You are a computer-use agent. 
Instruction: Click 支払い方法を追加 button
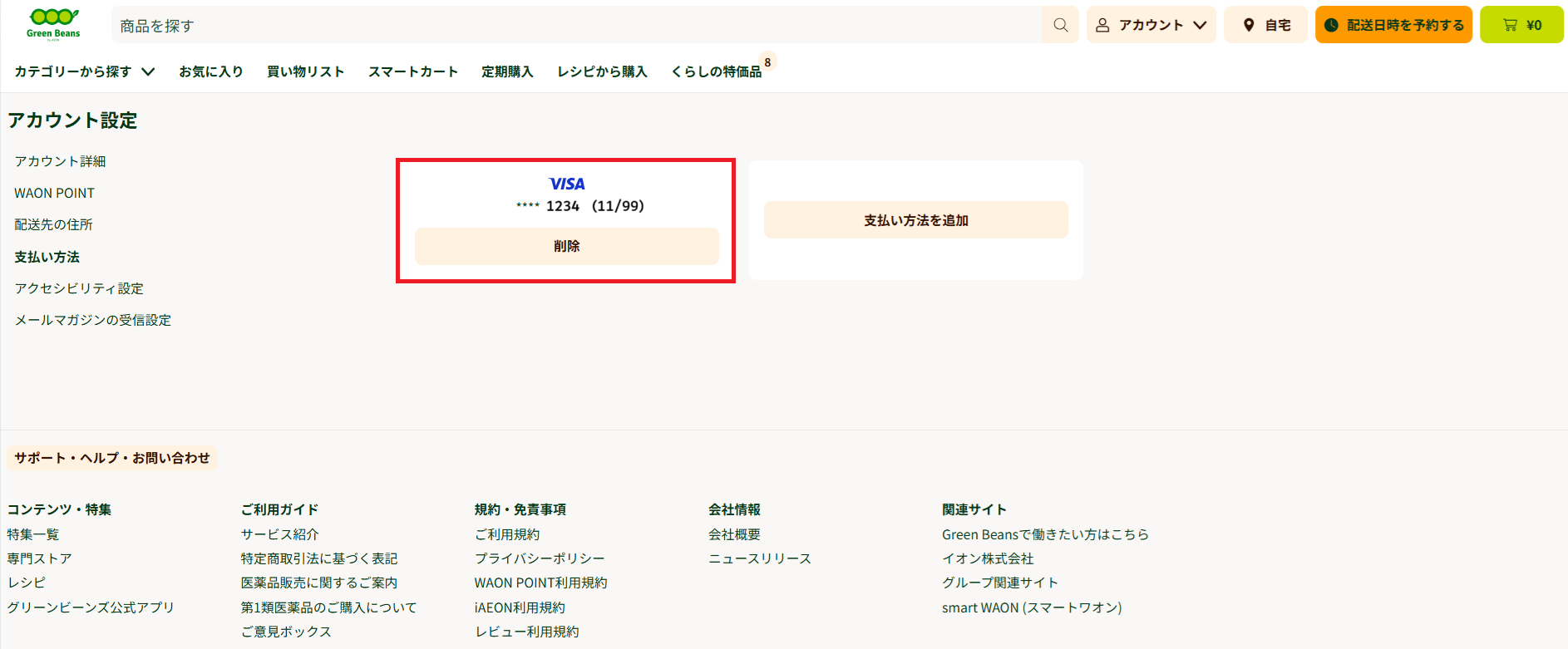916,220
